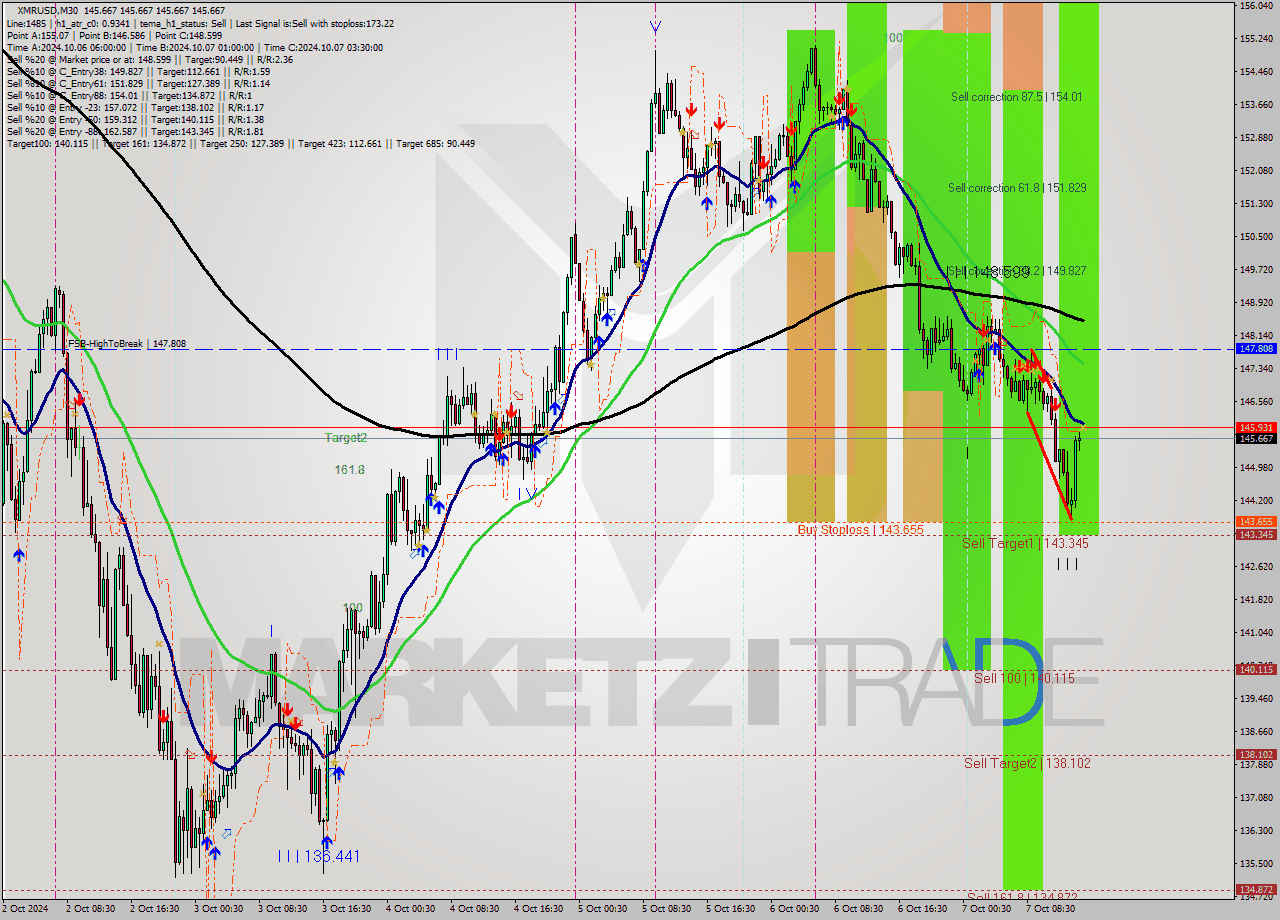Click the '5 Oct 08:30' time axis label
The image size is (1280, 920).
[x=666, y=909]
